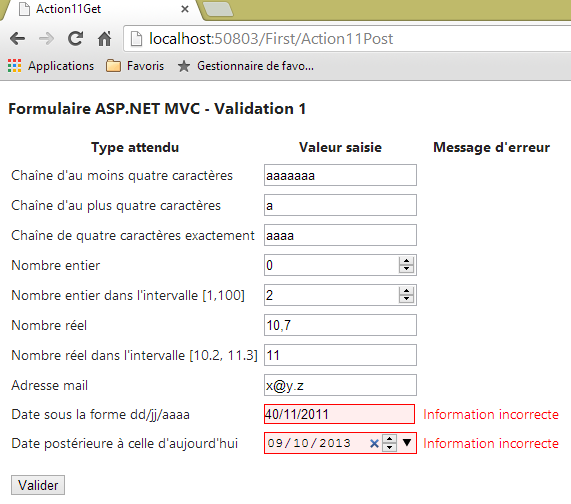
Task: Click the browser back arrow
Action: tap(17, 38)
